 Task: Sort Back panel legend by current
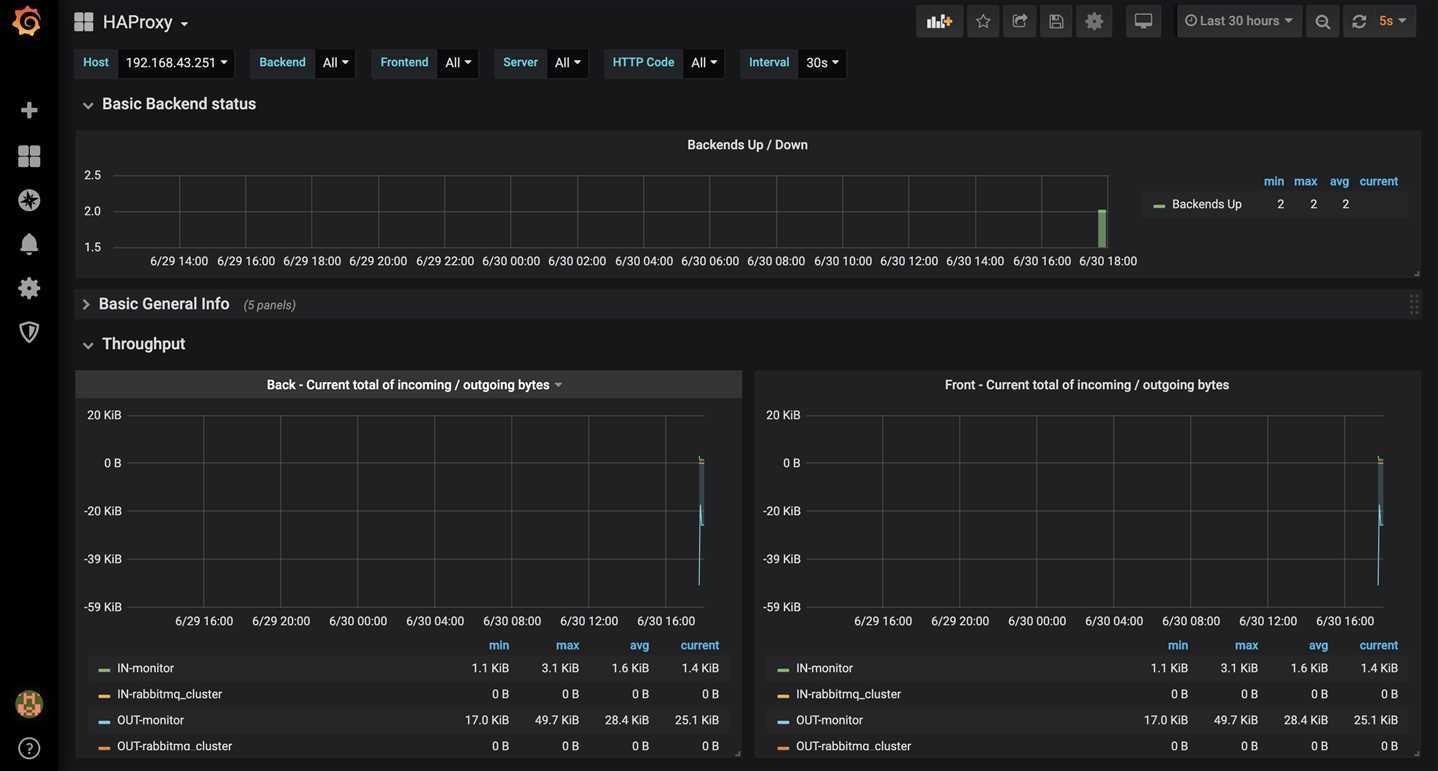click(700, 646)
